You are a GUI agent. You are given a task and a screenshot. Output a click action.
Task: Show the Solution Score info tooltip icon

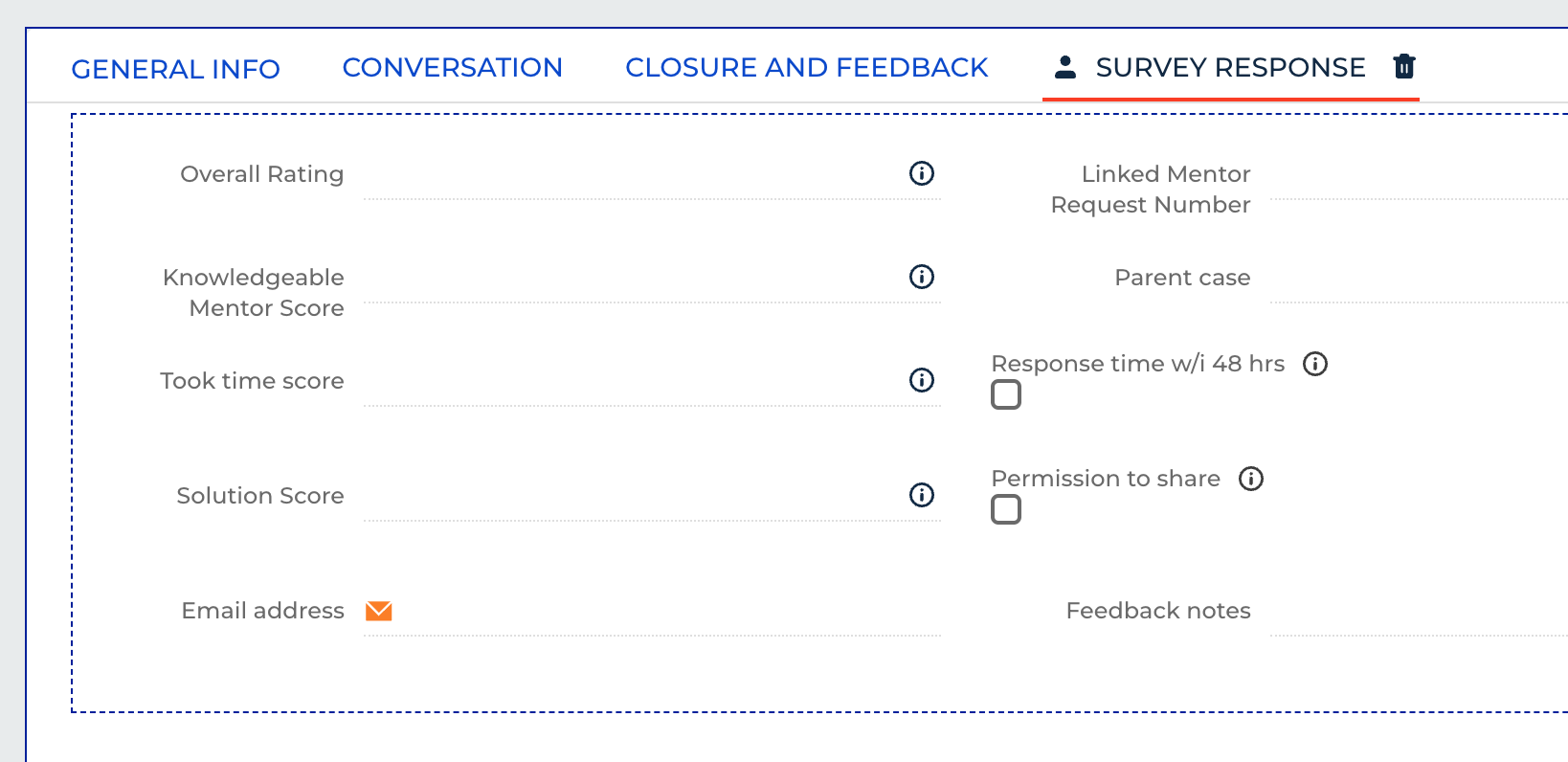tap(921, 495)
